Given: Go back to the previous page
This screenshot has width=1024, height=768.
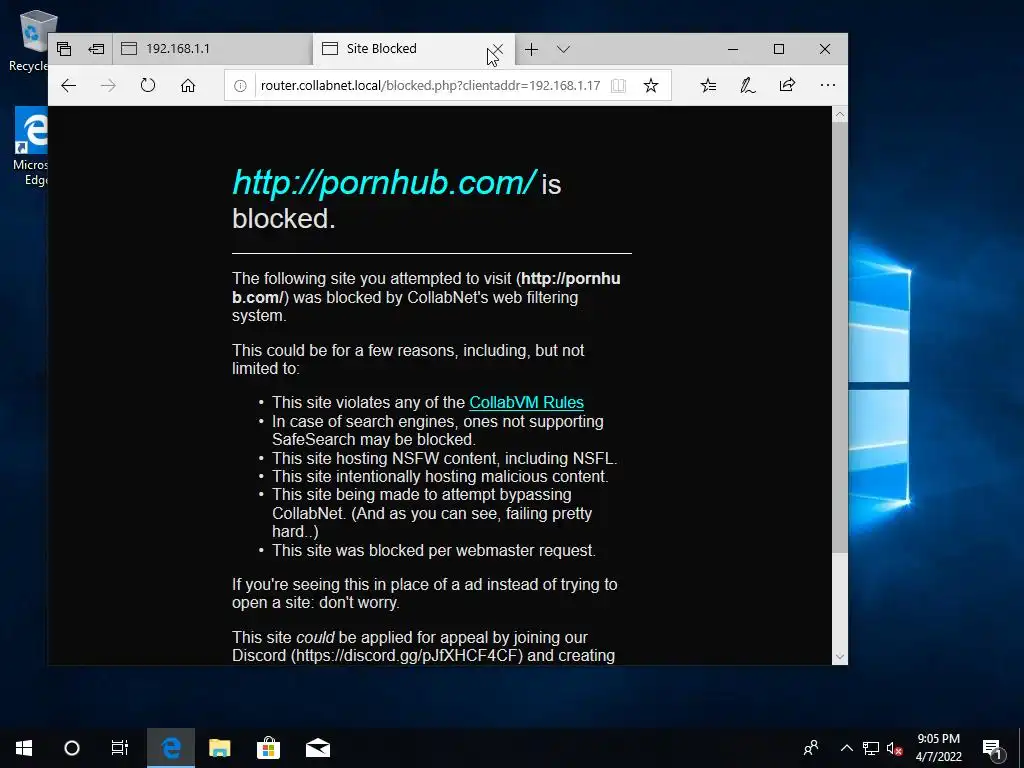Looking at the screenshot, I should point(69,86).
